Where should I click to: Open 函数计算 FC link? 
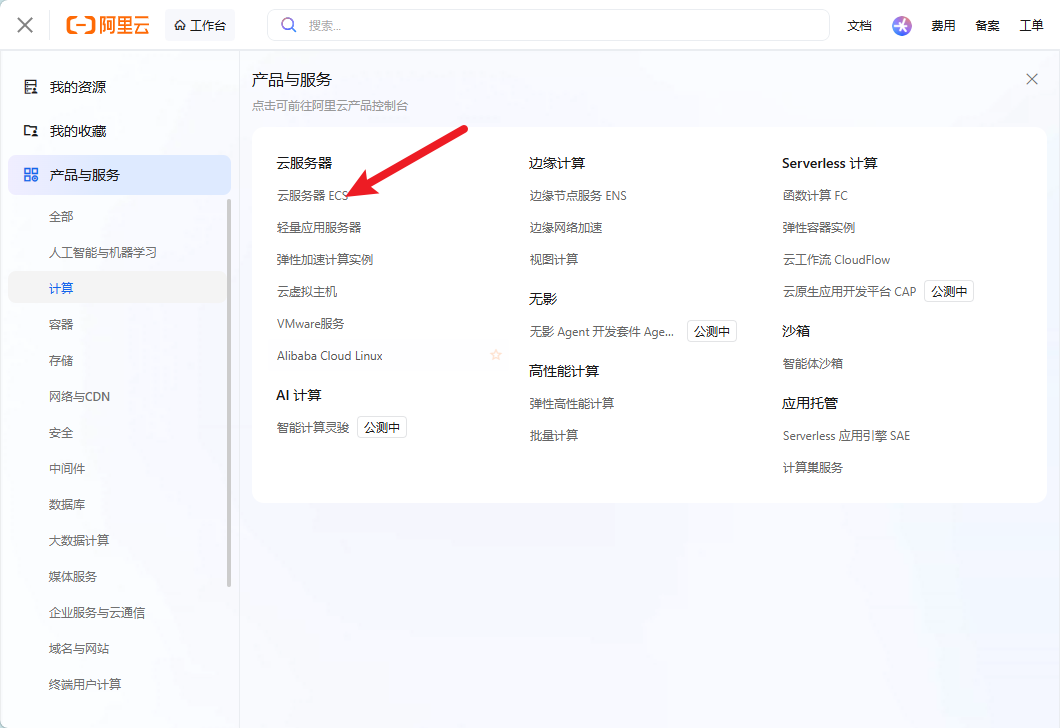pyautogui.click(x=815, y=195)
